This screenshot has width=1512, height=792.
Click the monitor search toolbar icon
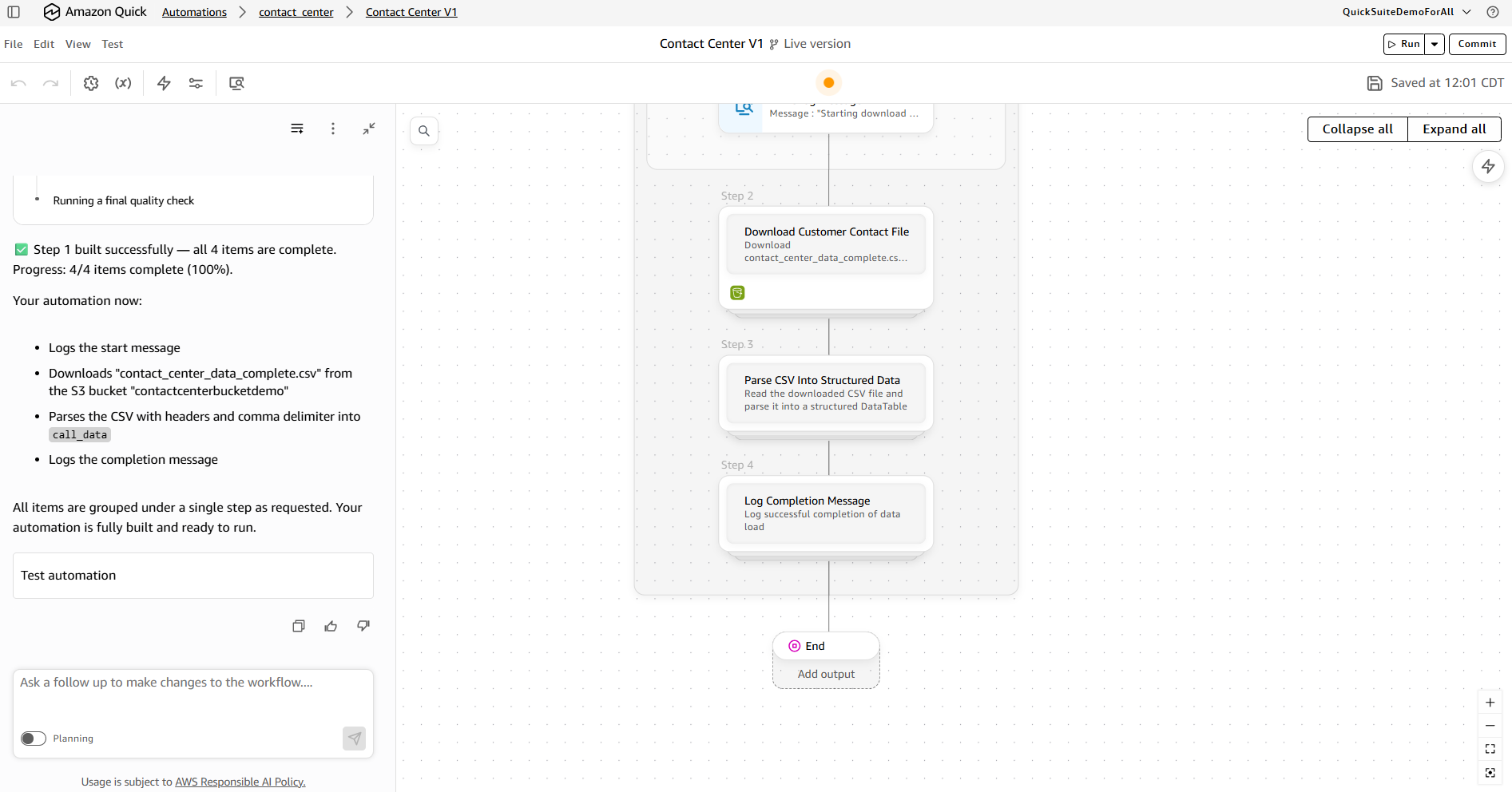(236, 83)
